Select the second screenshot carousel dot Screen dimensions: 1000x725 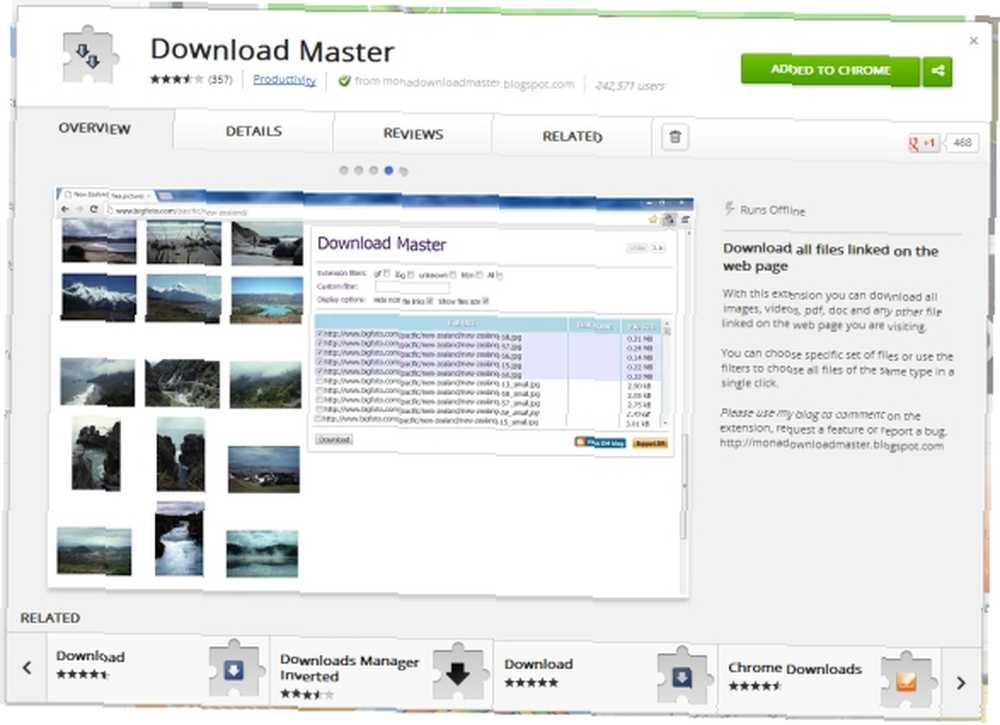click(x=358, y=170)
